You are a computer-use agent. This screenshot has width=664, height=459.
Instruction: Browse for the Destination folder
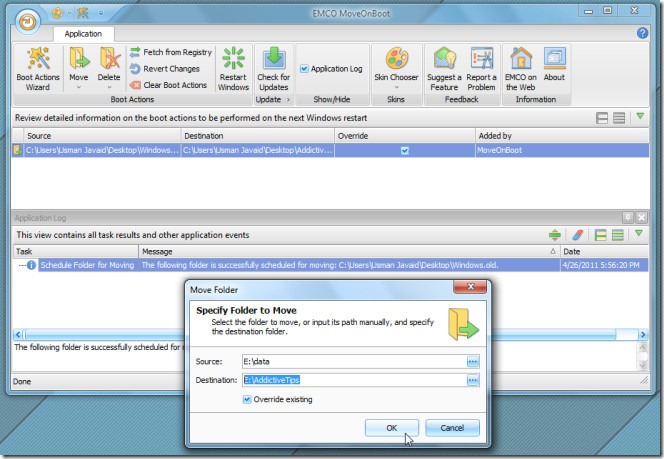click(473, 380)
